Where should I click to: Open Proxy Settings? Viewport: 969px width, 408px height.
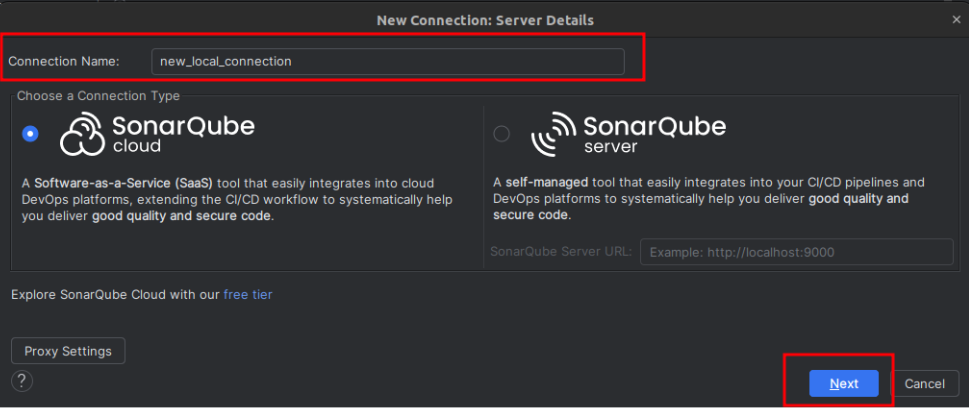point(68,351)
